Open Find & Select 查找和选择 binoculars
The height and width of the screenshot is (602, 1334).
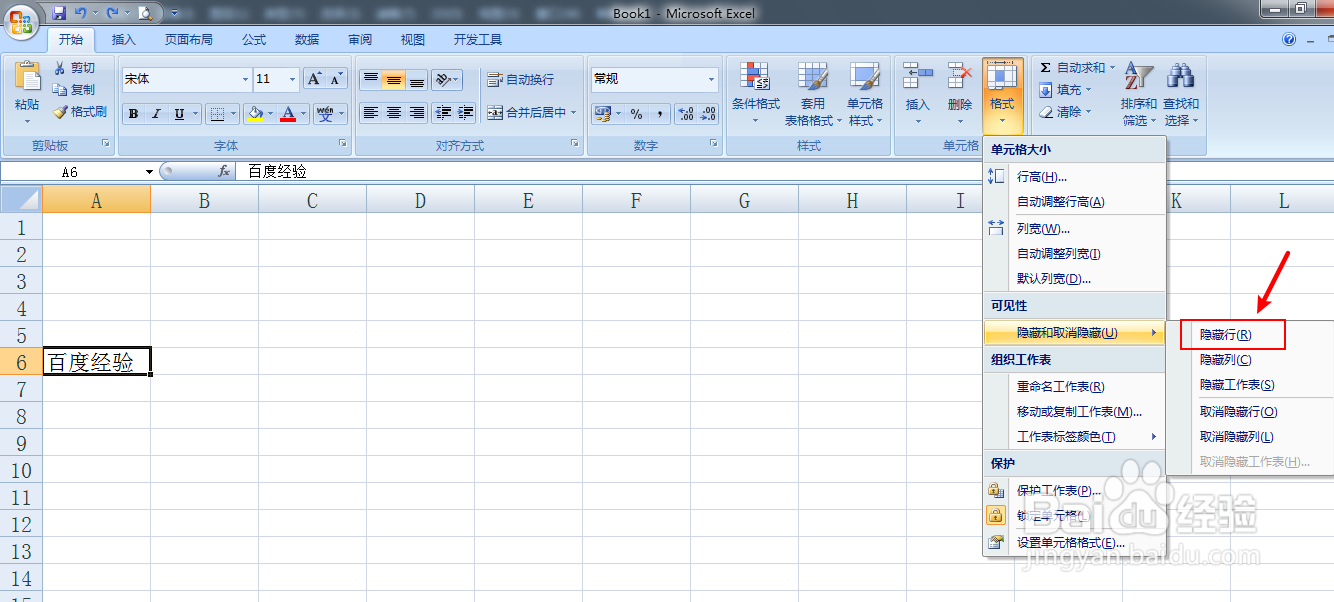click(1181, 94)
